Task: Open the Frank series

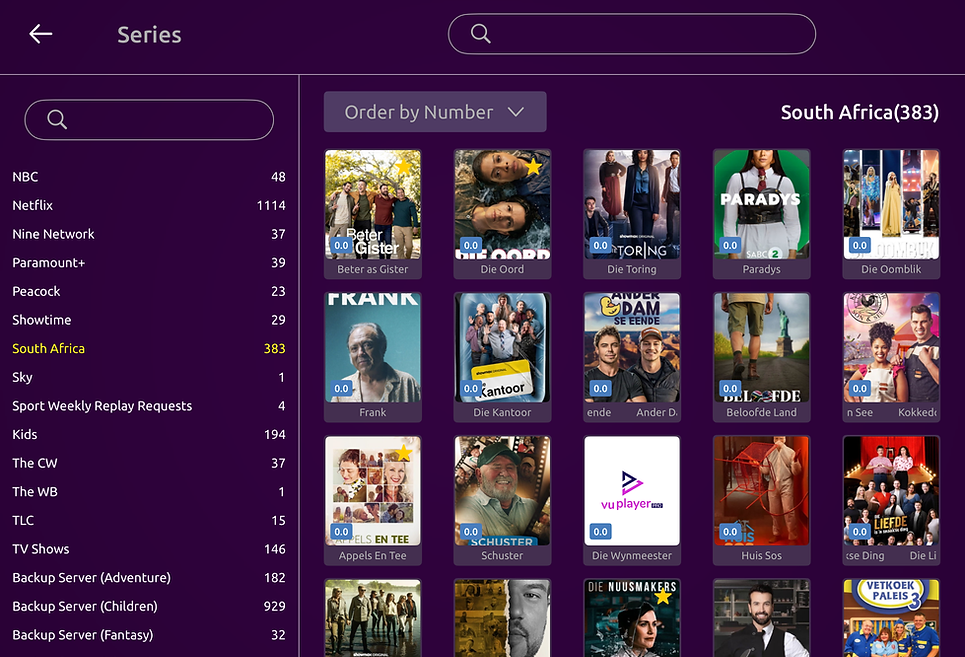Action: (x=373, y=357)
